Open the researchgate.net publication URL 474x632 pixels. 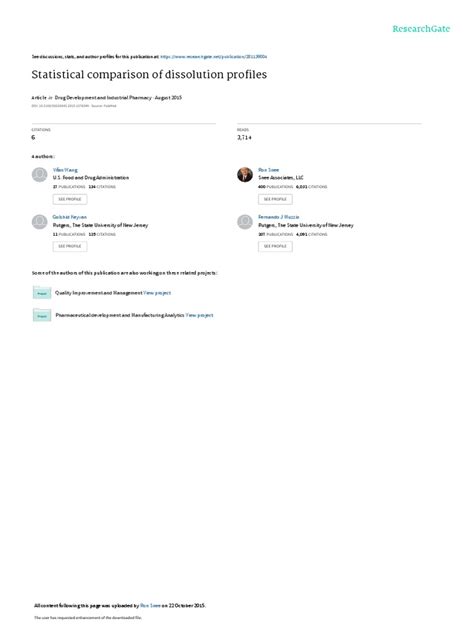click(214, 57)
